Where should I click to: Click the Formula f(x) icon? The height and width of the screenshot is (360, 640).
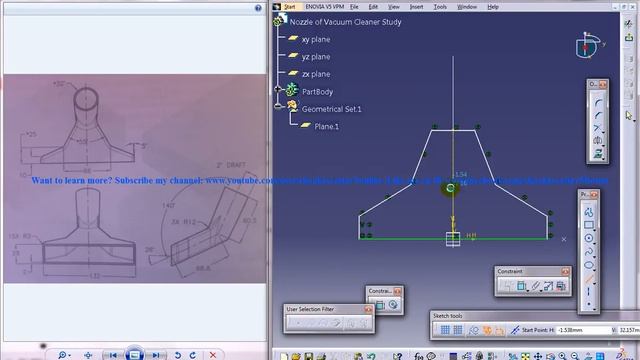click(419, 356)
